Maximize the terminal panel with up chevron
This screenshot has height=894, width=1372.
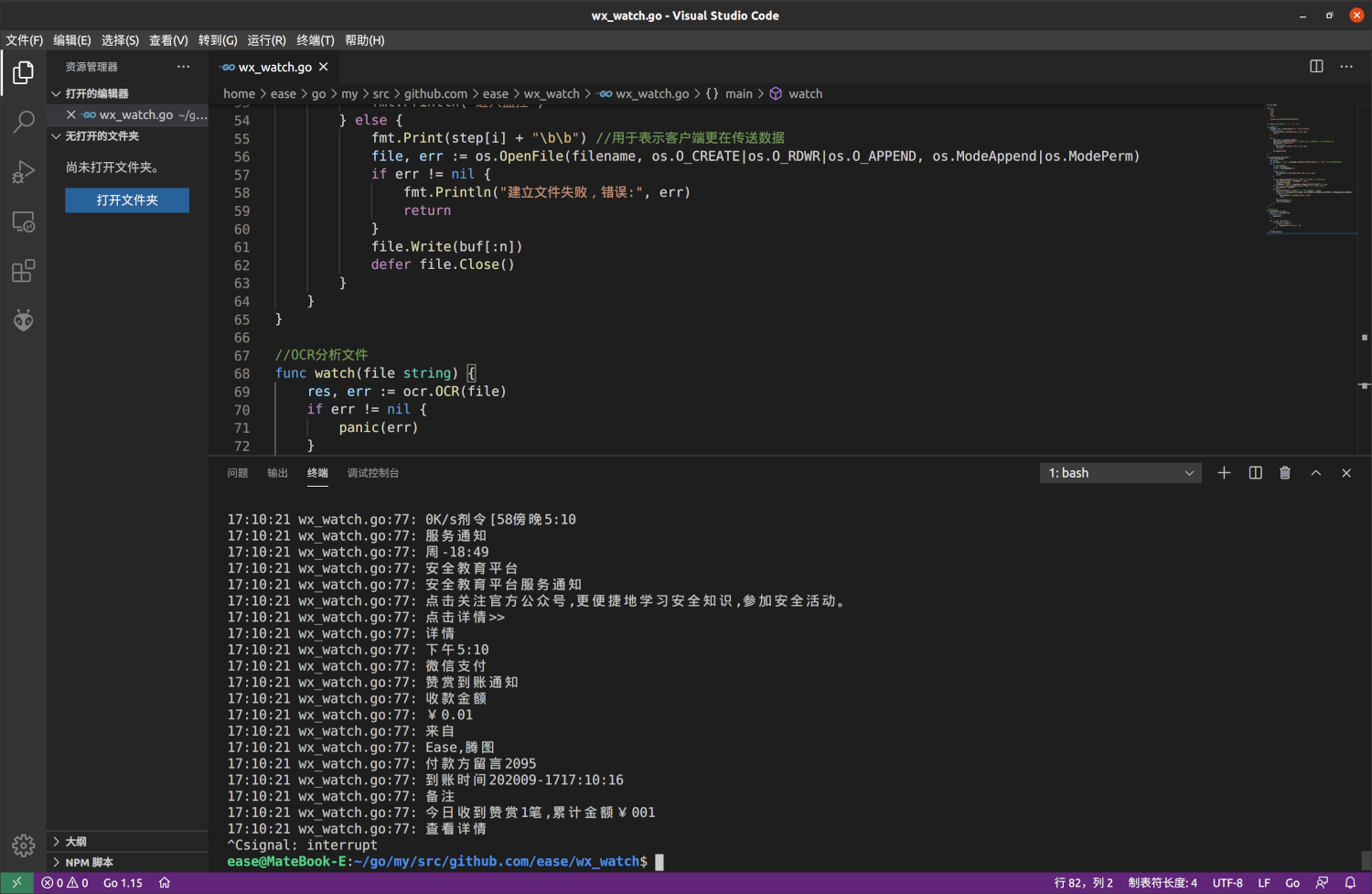(x=1316, y=473)
